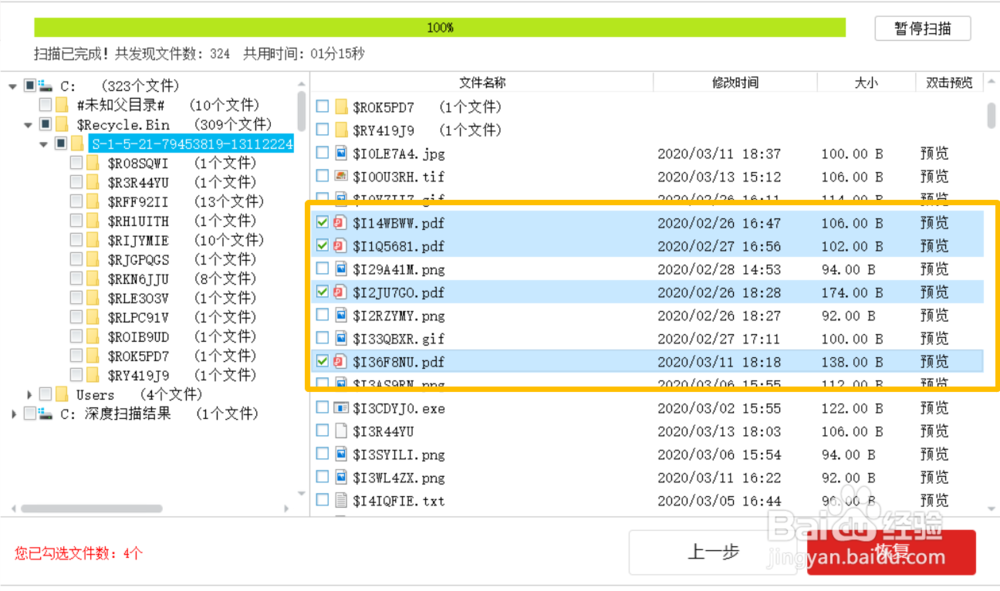Click the image icon of $I2RZYMY.png
Viewport: 1000px width, 591px height.
tap(341, 315)
